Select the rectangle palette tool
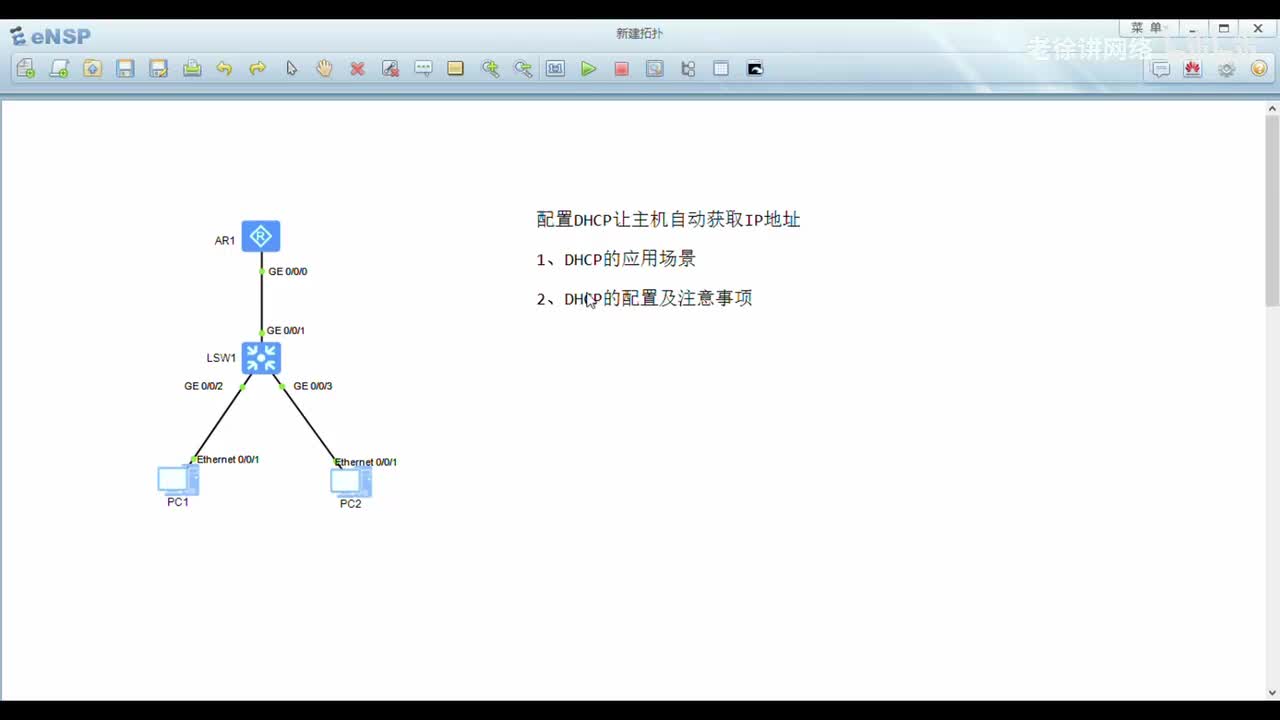This screenshot has width=1280, height=720. click(x=456, y=69)
